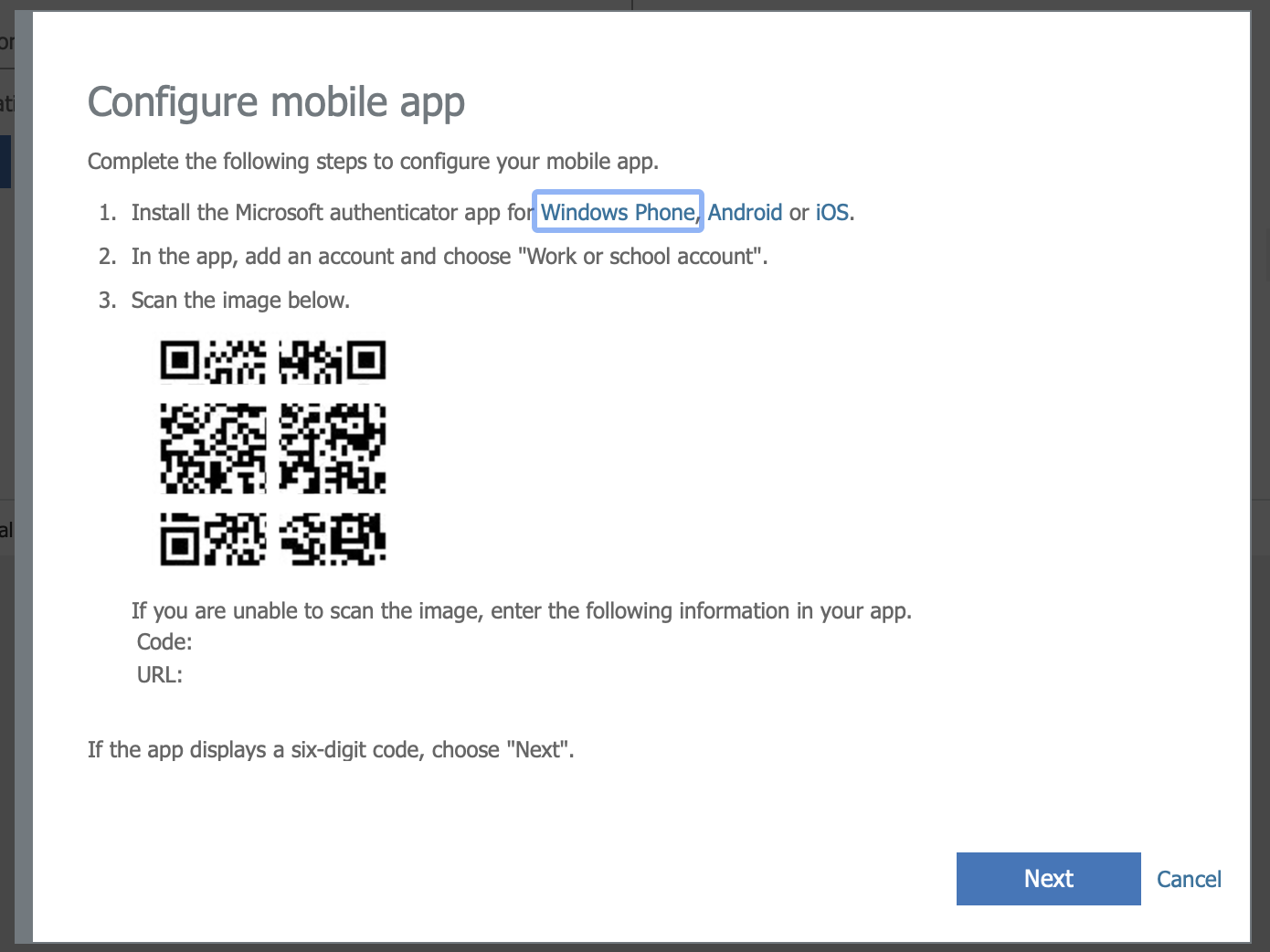Cancel the mobile app configuration
The image size is (1270, 952).
1189,879
